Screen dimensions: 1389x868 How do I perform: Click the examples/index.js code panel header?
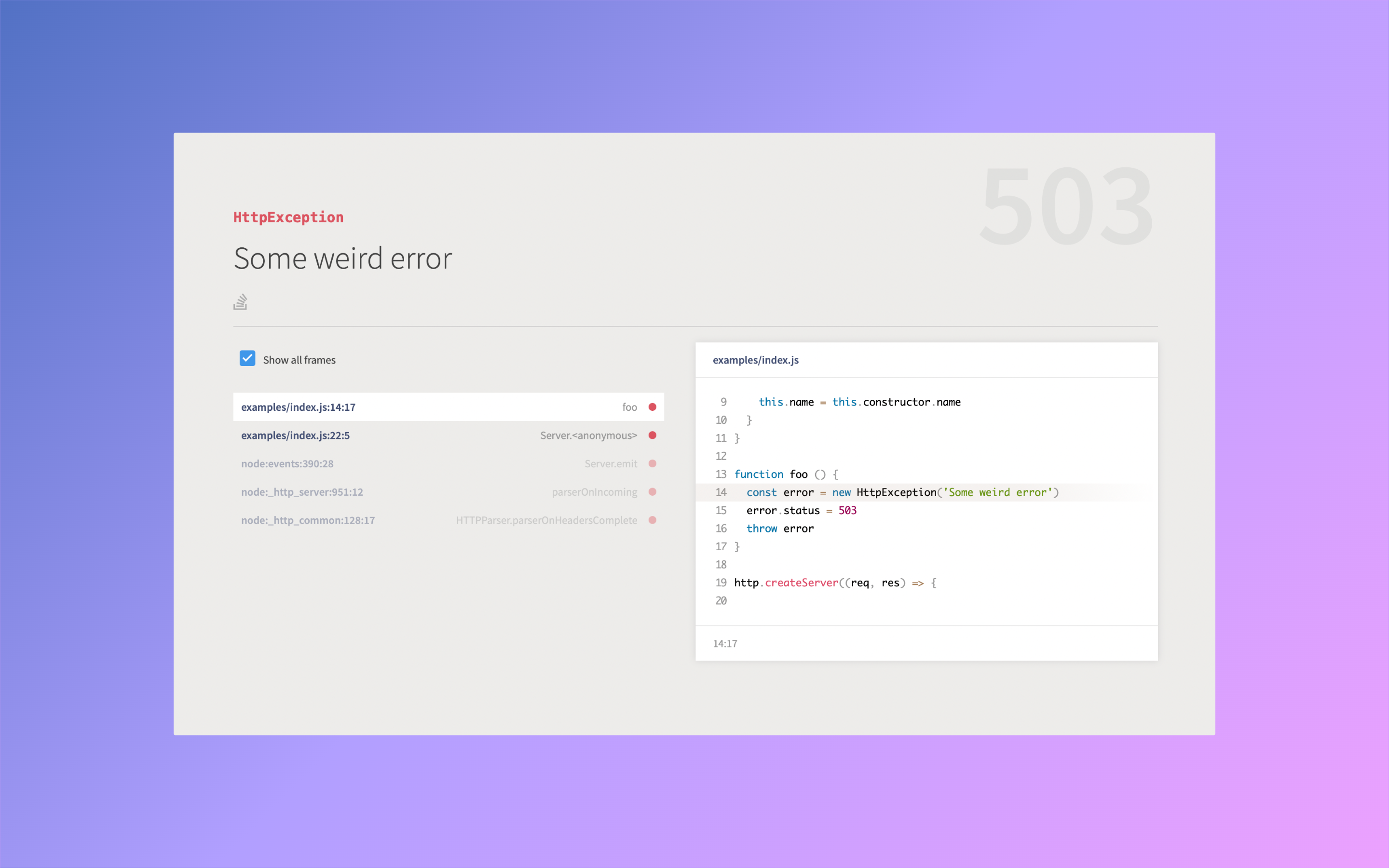point(755,360)
